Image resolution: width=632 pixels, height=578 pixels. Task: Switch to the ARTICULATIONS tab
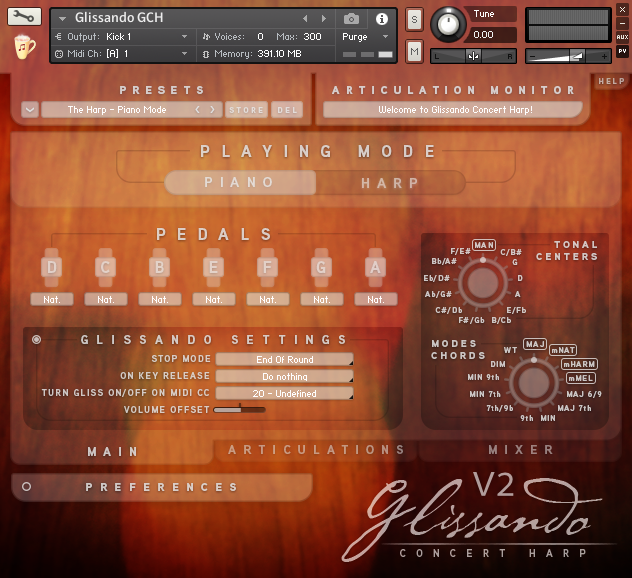[316, 450]
